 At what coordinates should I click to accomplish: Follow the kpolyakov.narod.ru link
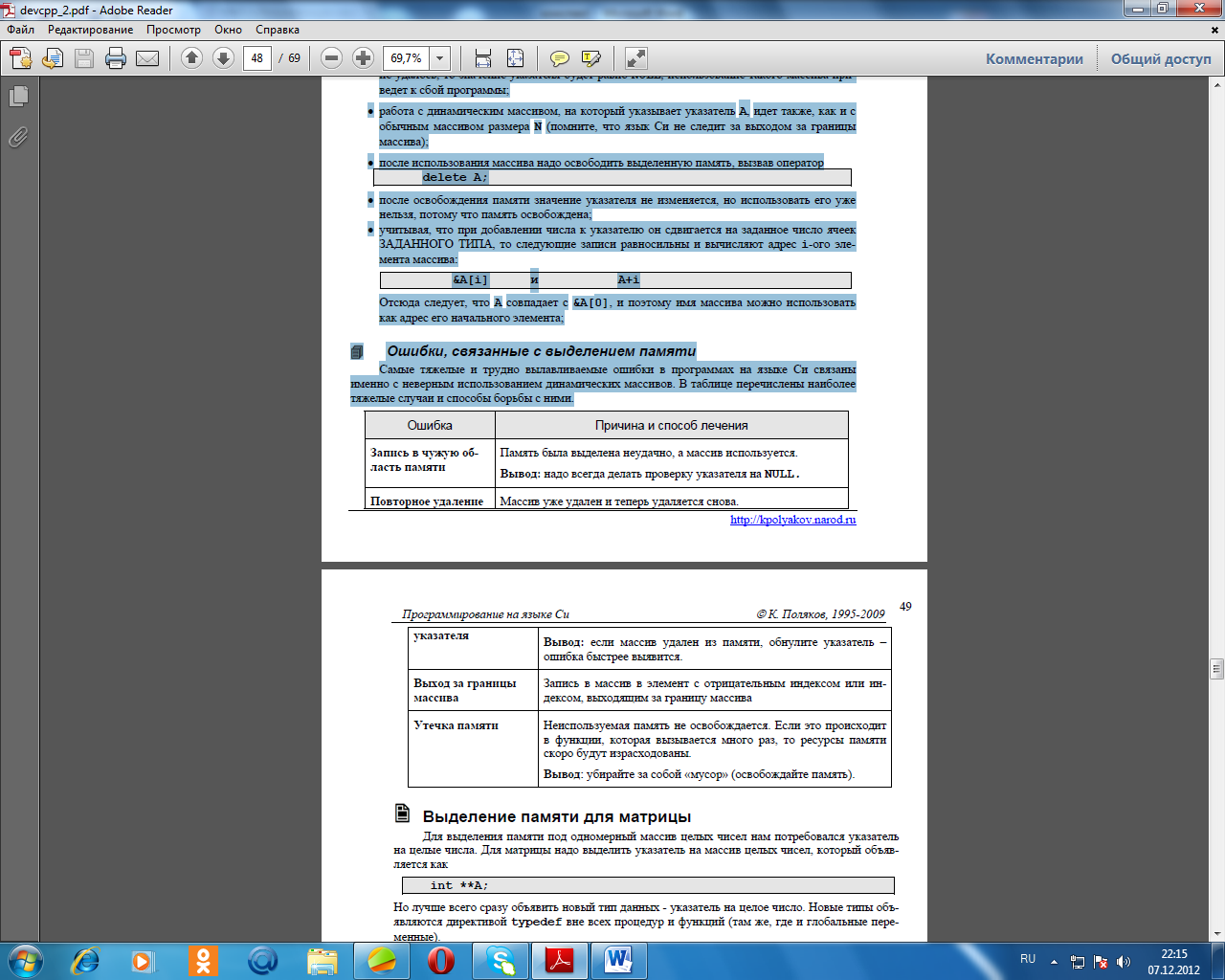792,520
